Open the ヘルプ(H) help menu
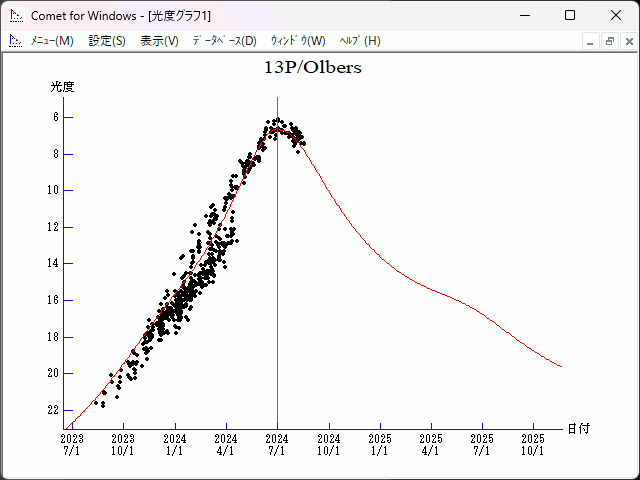Viewport: 640px width, 480px height. click(360, 41)
